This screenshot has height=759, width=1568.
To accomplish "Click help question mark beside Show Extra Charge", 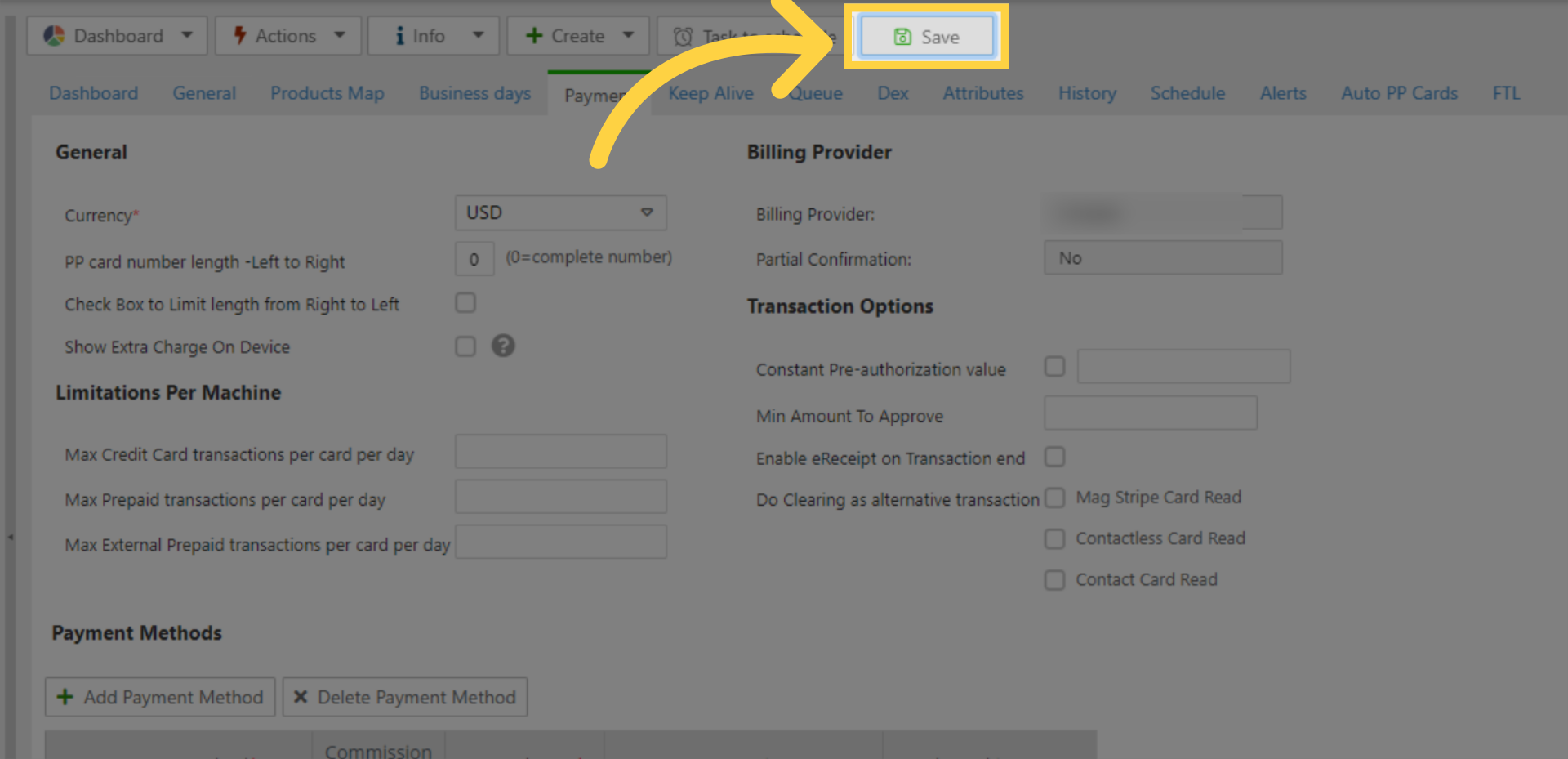I will tap(503, 346).
